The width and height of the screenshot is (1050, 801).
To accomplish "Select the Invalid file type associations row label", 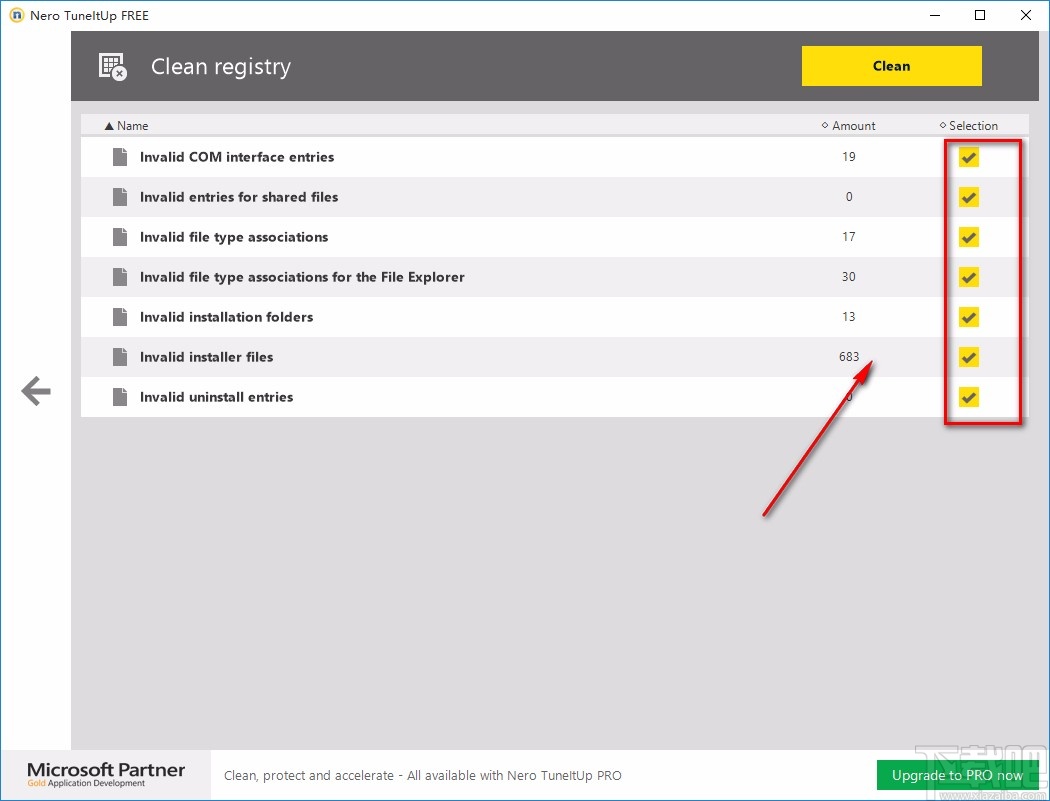I will (x=234, y=237).
